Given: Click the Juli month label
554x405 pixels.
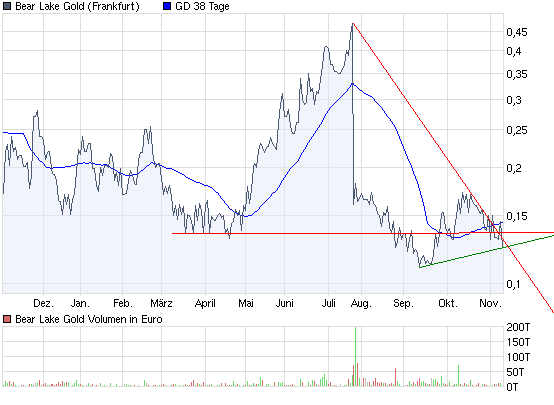Looking at the screenshot, I should click(x=329, y=303).
